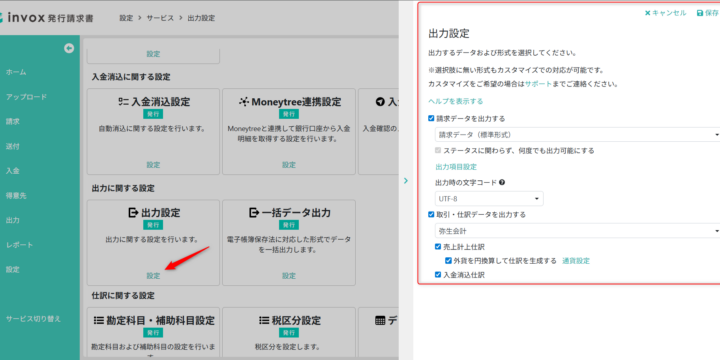
Task: Click 設定 in the breadcrumb
Action: click(x=126, y=18)
